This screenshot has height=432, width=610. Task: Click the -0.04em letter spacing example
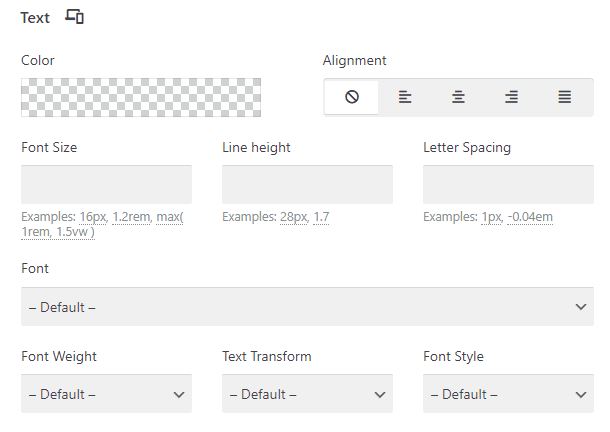530,217
